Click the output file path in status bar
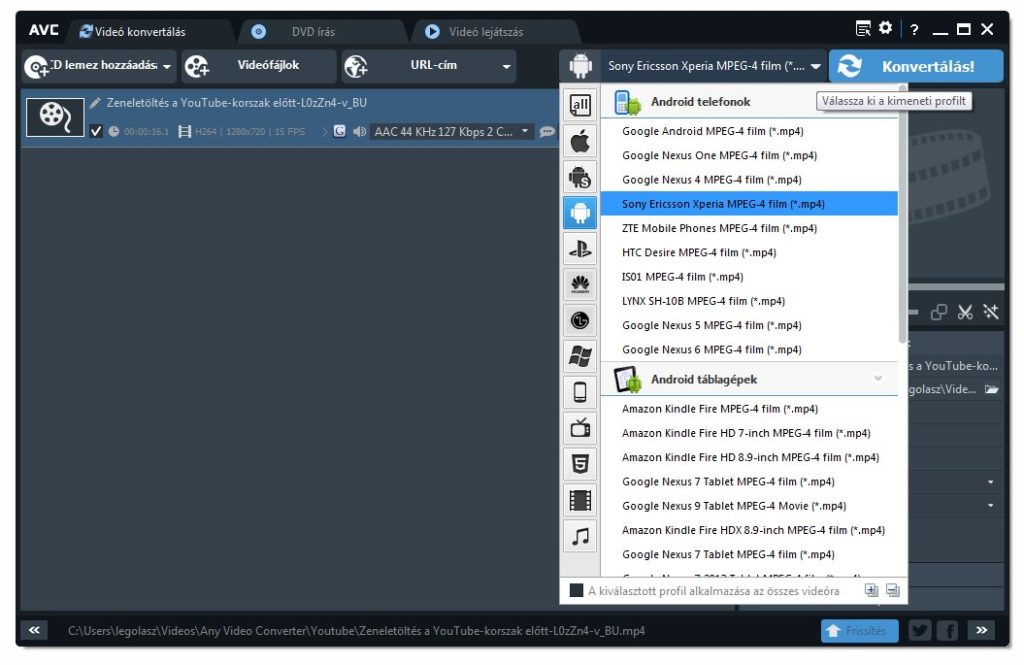 tap(356, 630)
